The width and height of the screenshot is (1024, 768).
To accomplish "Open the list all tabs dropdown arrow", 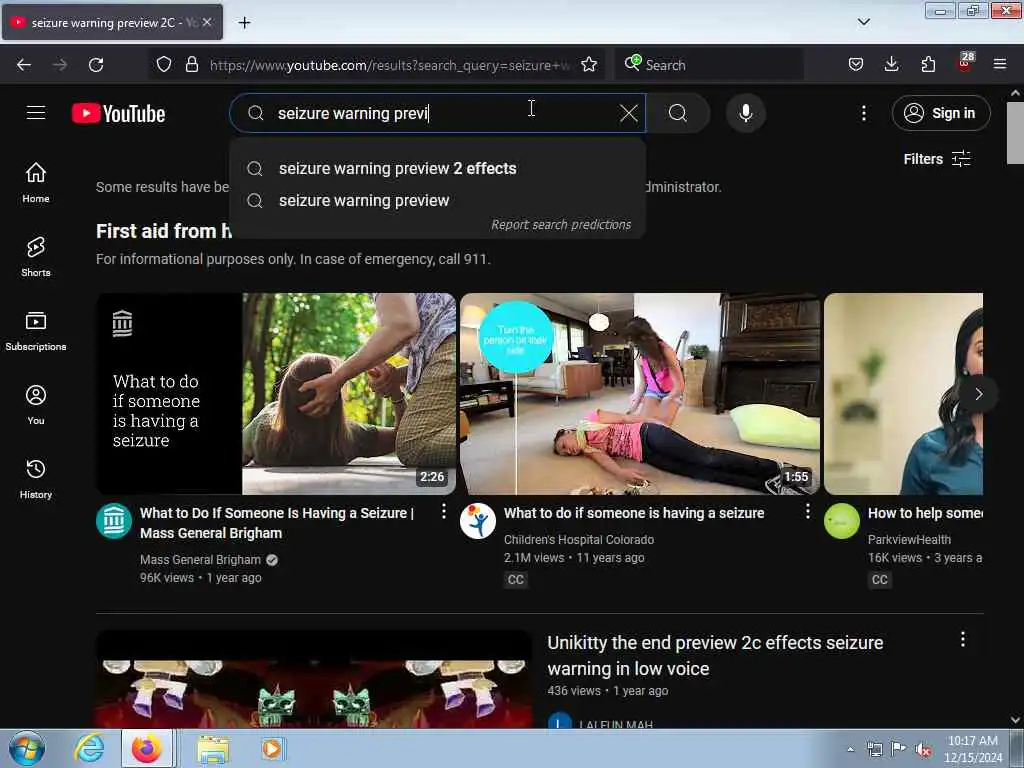I will [864, 22].
